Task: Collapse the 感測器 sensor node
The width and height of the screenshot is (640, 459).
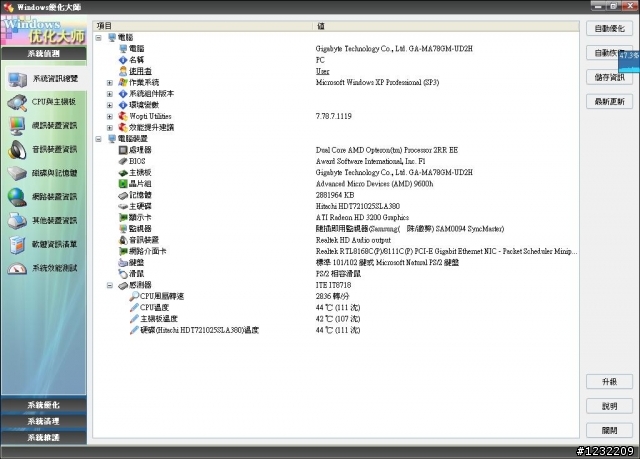Action: pyautogui.click(x=109, y=285)
